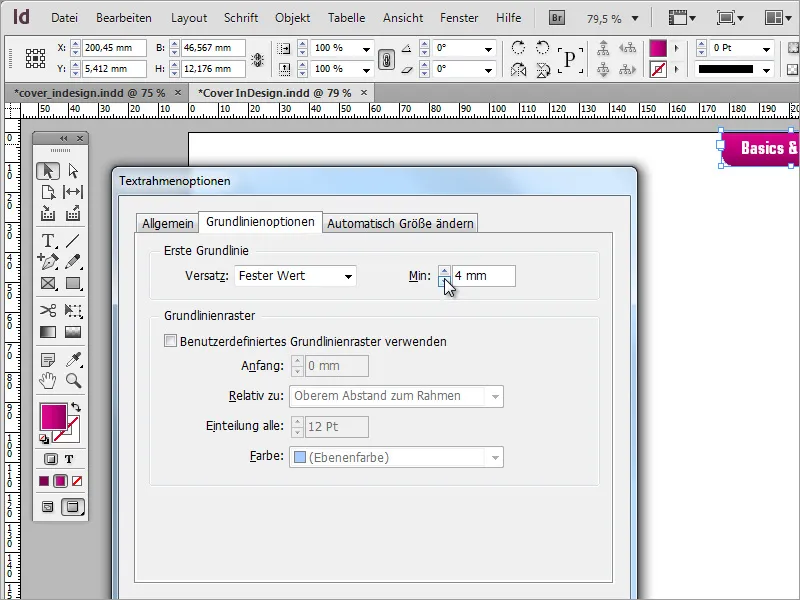Open the Bearbeiten menu
This screenshot has width=800, height=600.
tap(123, 18)
